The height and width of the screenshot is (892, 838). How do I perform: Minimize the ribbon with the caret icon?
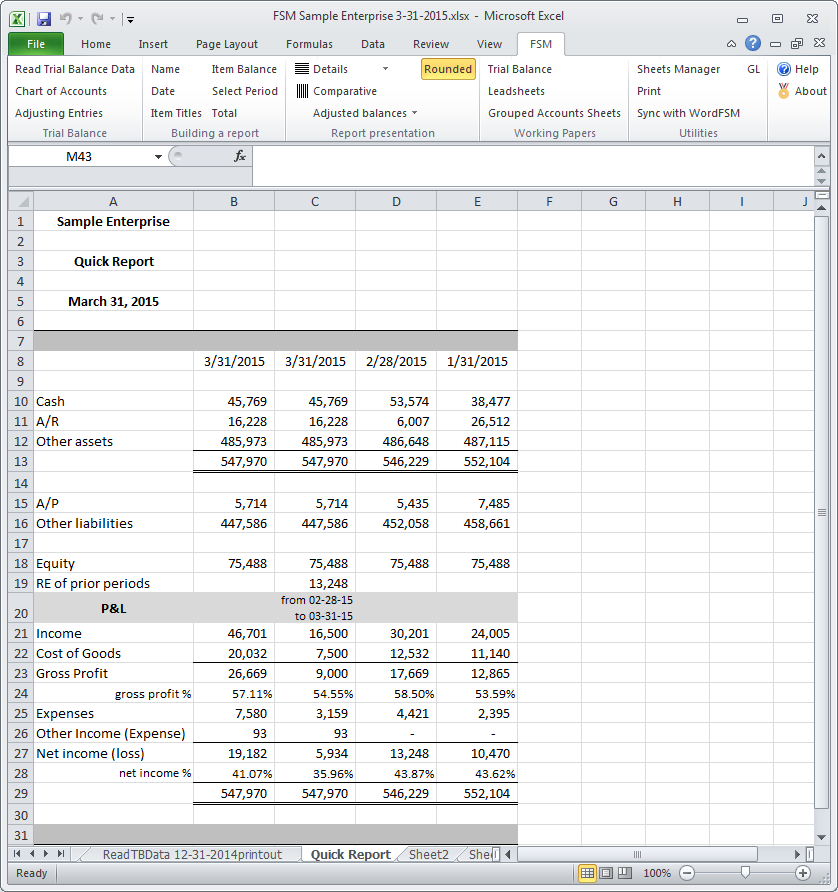[731, 44]
